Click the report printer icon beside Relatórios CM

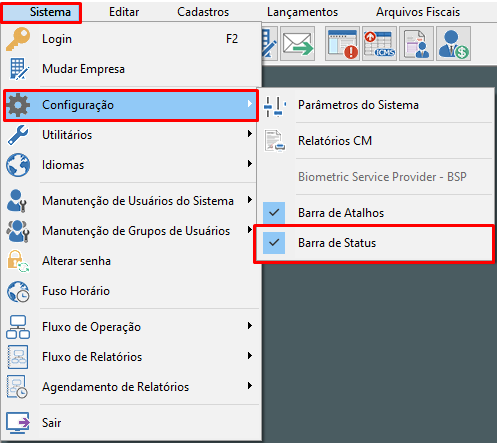pyautogui.click(x=275, y=141)
